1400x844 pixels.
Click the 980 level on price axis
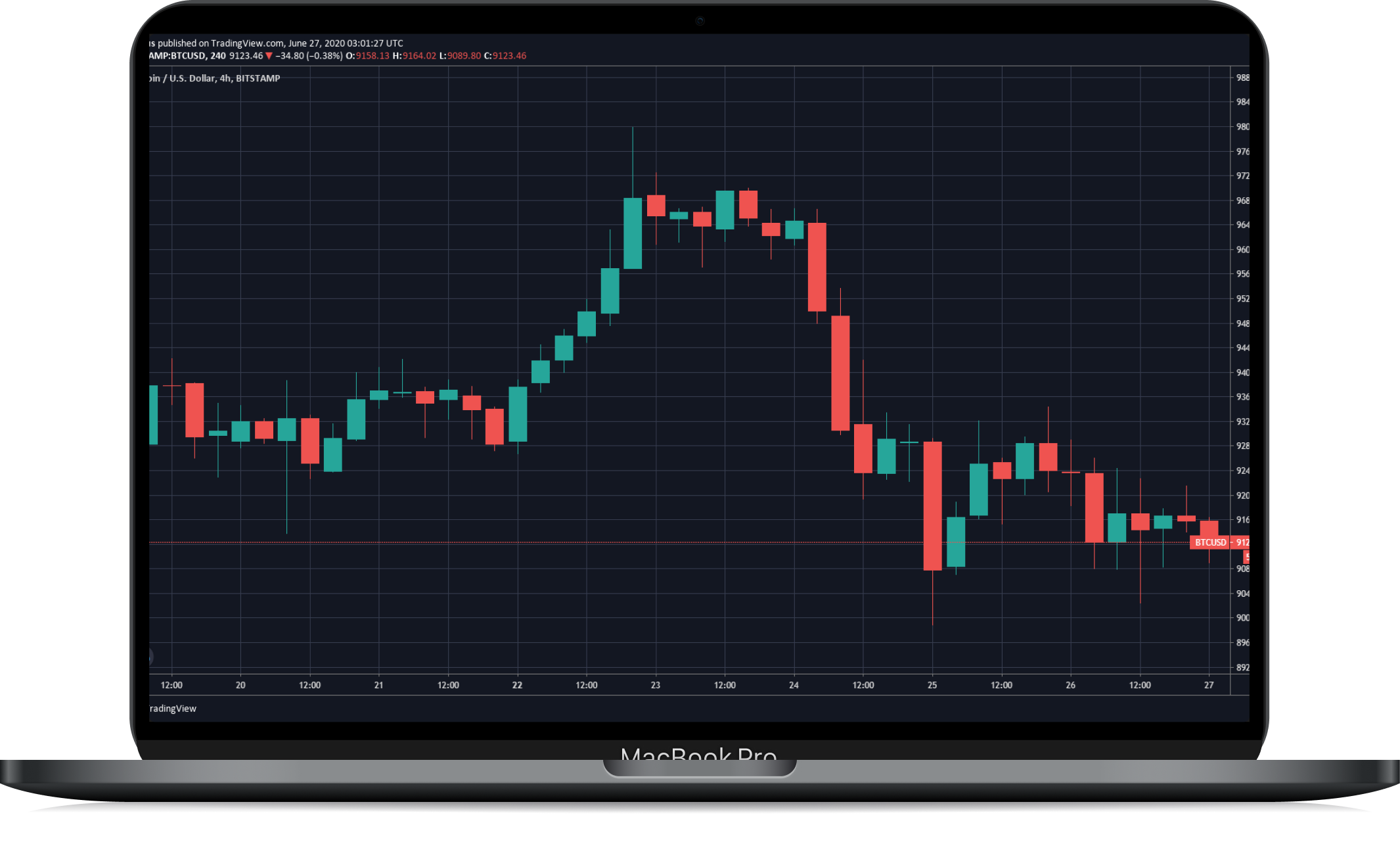tap(1242, 127)
